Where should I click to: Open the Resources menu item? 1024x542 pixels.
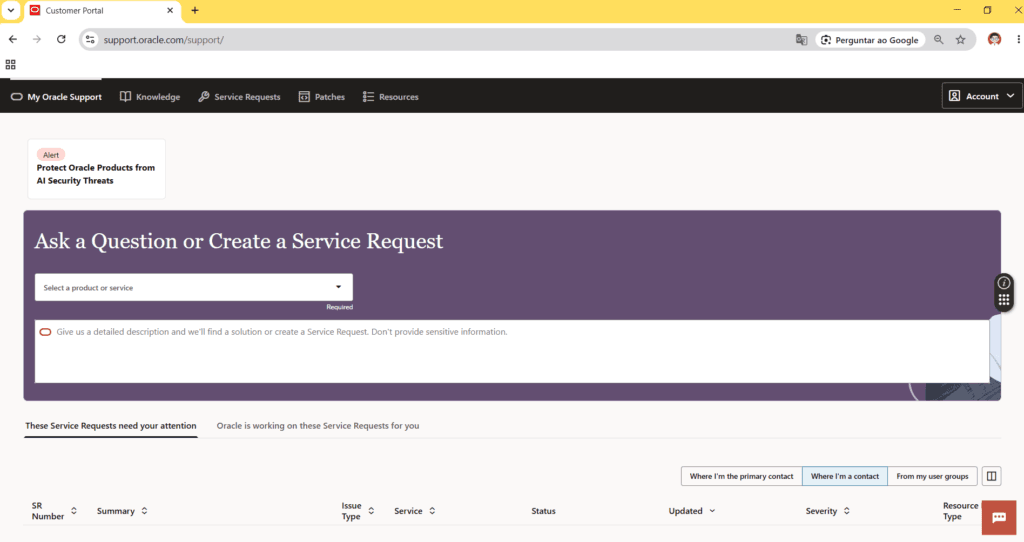pyautogui.click(x=391, y=97)
